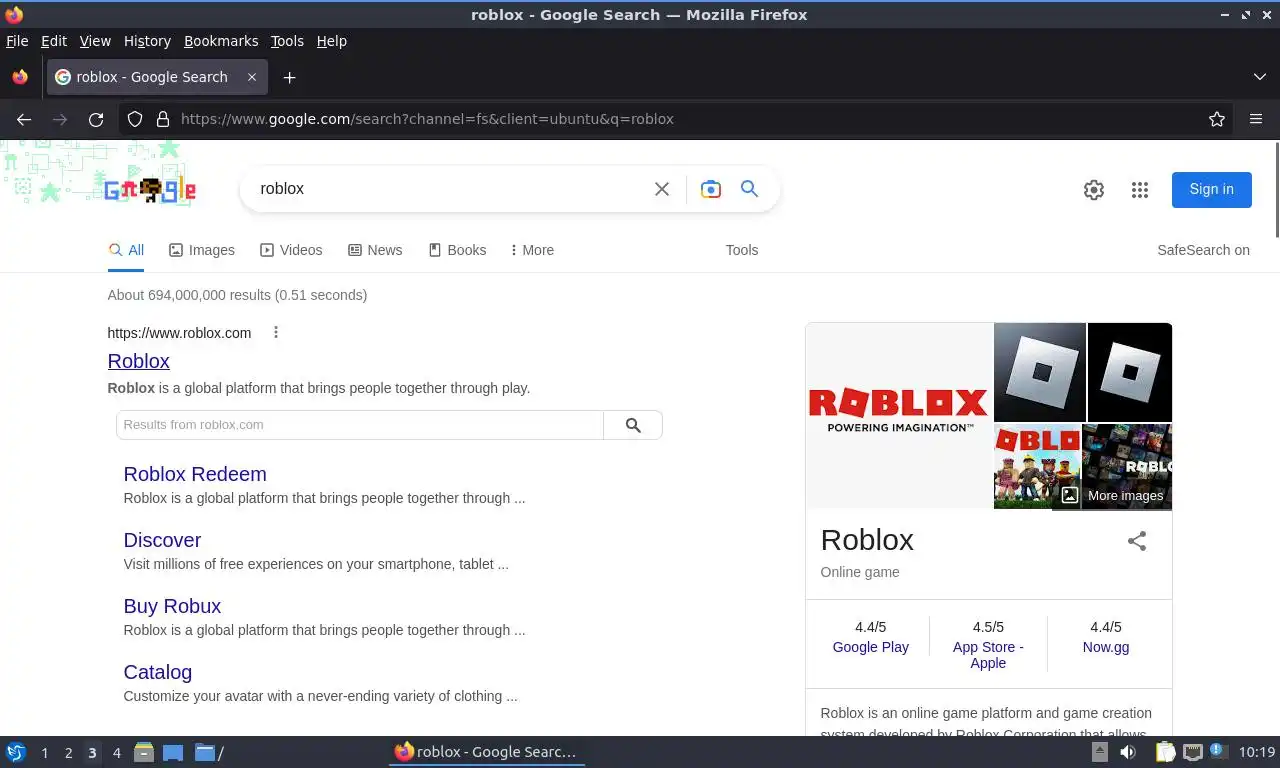The image size is (1280, 768).
Task: Open the View menu
Action: 95,41
